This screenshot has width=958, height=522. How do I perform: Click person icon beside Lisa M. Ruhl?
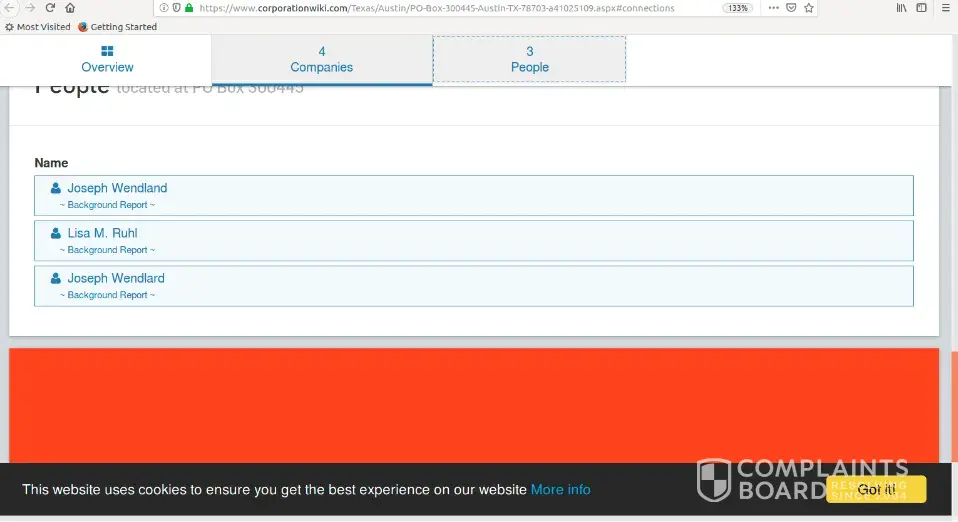pyautogui.click(x=56, y=233)
